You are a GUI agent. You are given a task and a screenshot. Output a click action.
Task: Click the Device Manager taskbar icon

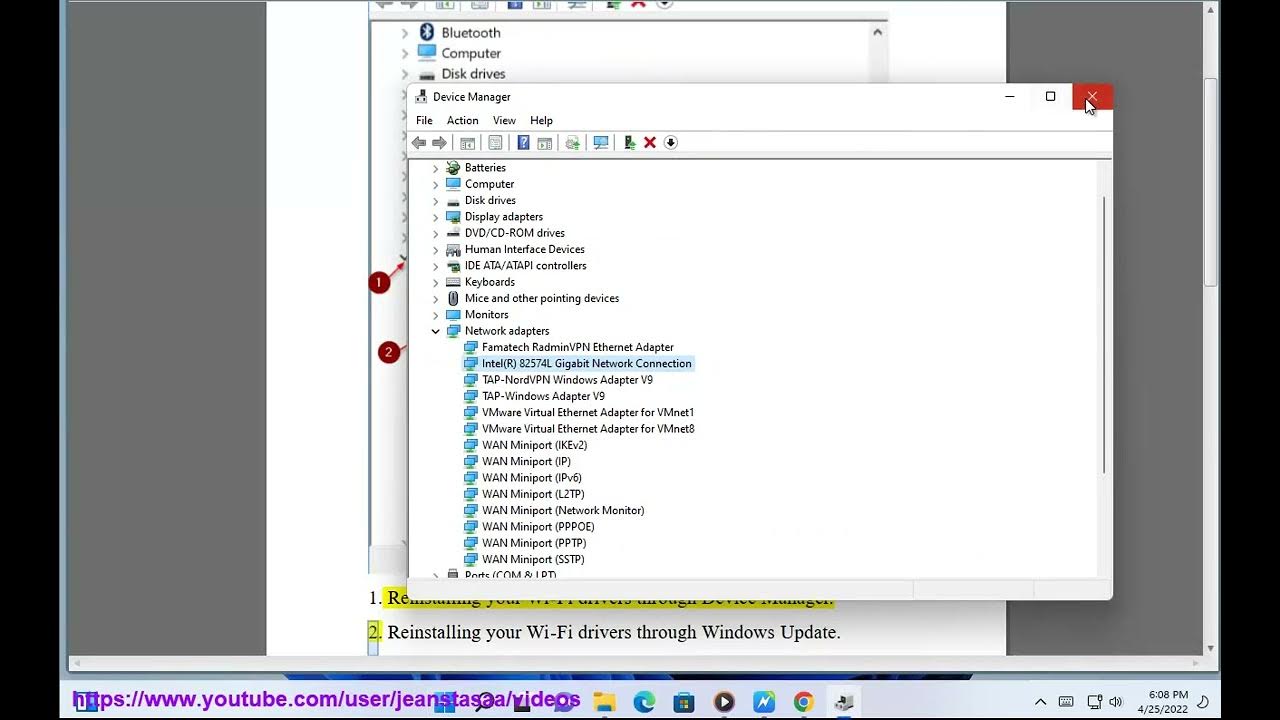[x=844, y=702]
